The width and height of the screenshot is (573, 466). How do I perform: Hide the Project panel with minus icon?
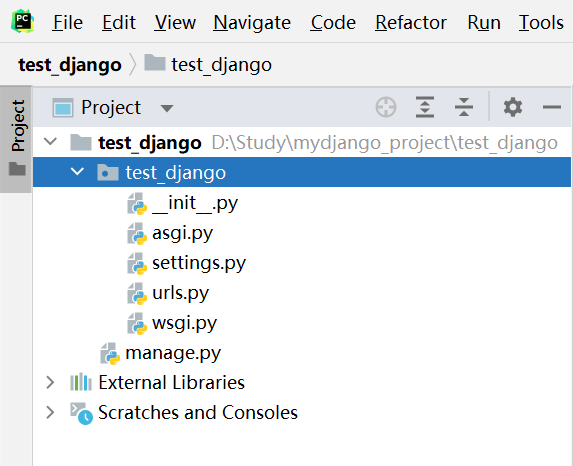551,107
